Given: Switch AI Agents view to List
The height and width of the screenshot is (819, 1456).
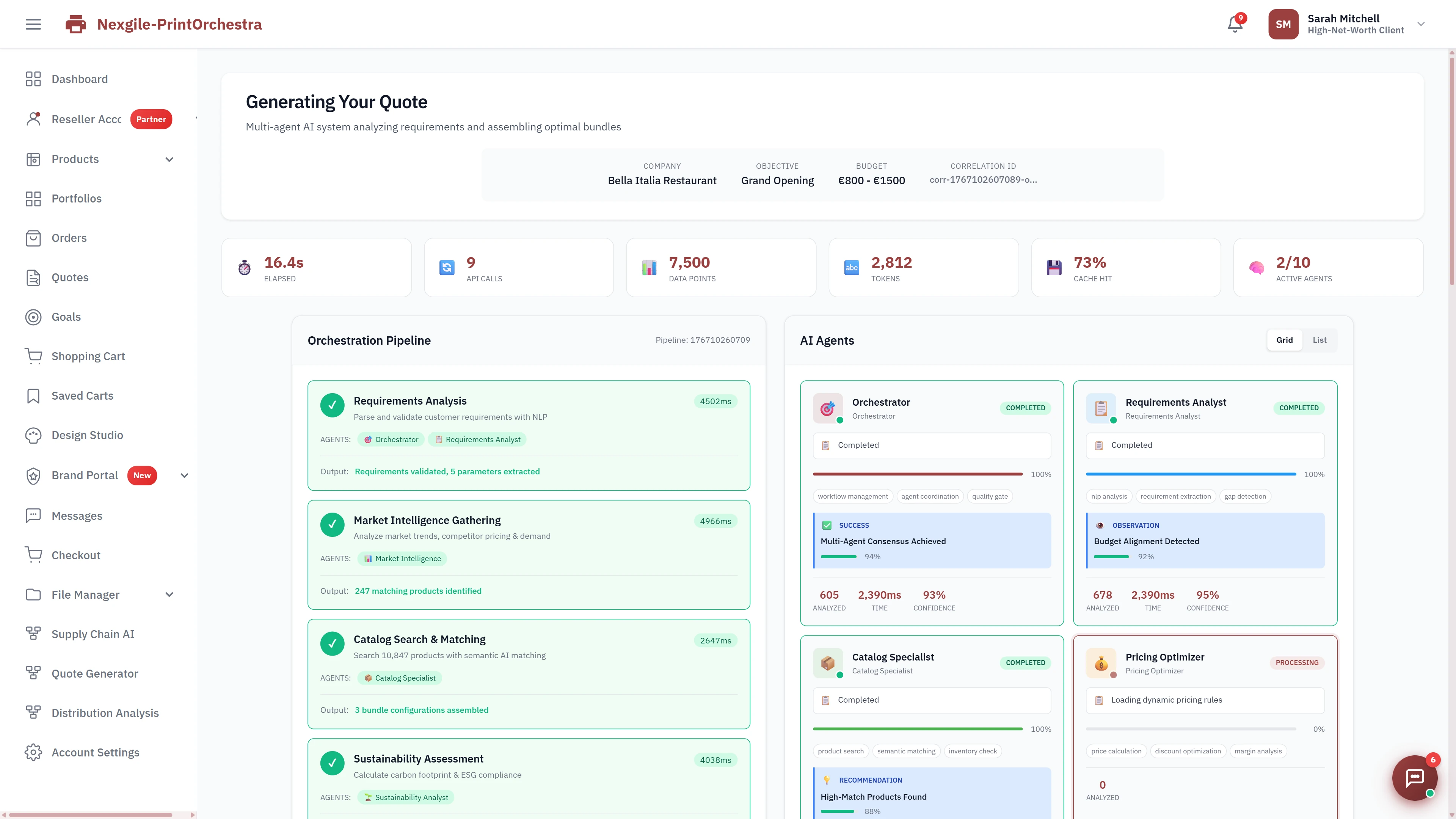Looking at the screenshot, I should coord(1320,340).
